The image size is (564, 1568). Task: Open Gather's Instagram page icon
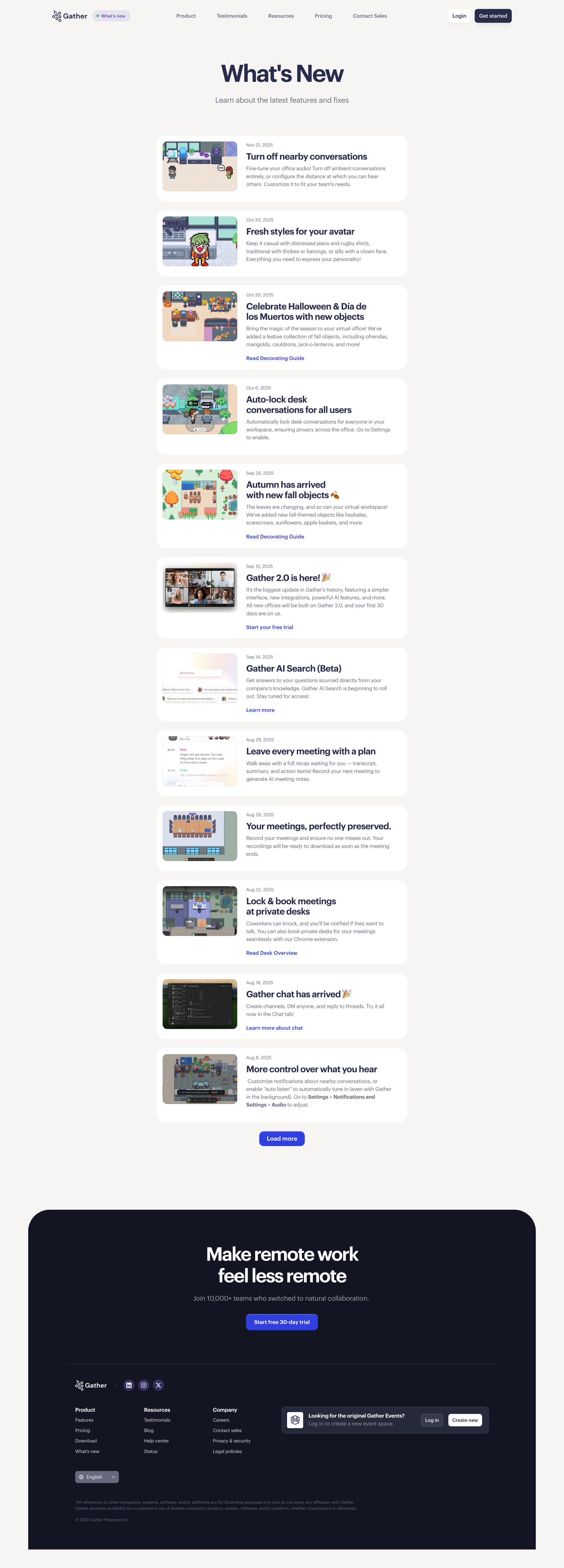[x=144, y=1385]
